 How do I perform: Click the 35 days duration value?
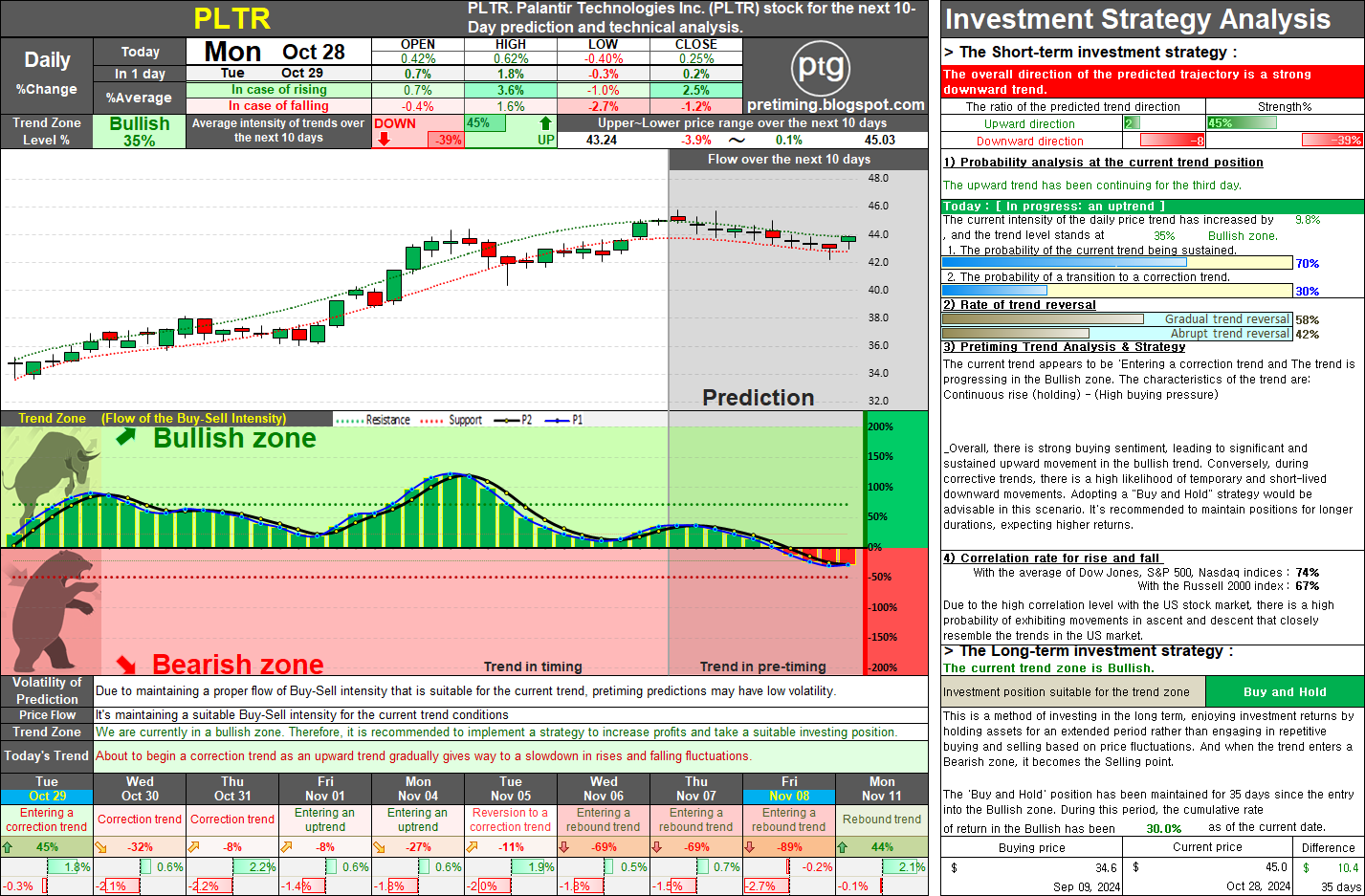[1340, 886]
